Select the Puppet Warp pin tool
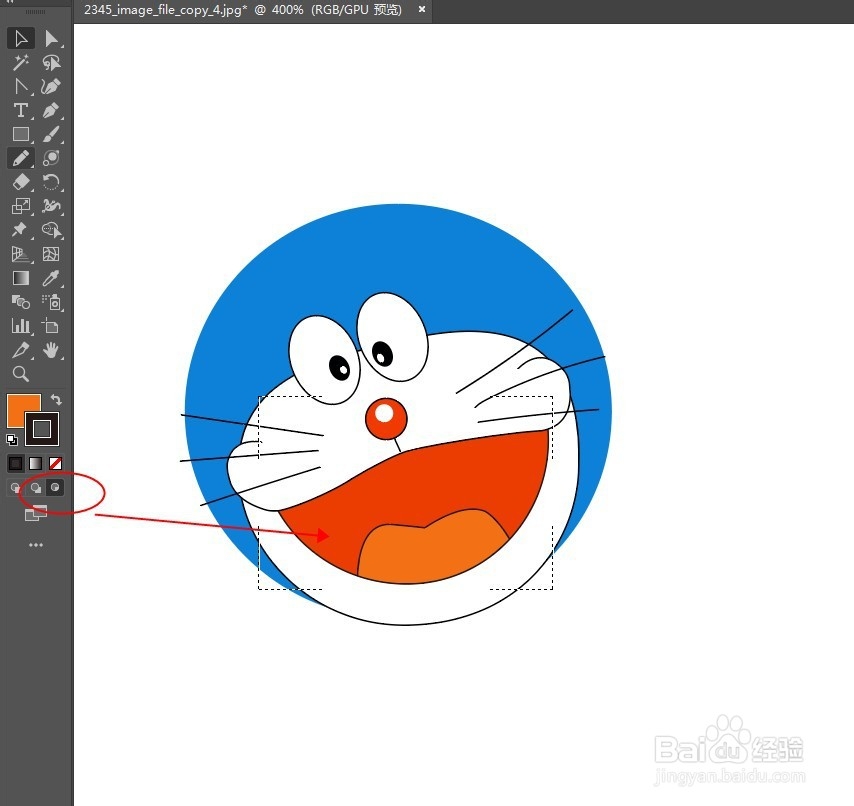The width and height of the screenshot is (854, 806). click(21, 230)
